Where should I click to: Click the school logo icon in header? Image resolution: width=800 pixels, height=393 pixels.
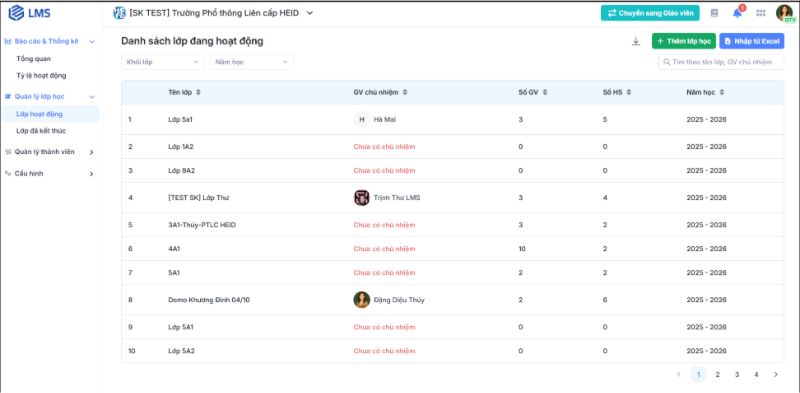119,13
